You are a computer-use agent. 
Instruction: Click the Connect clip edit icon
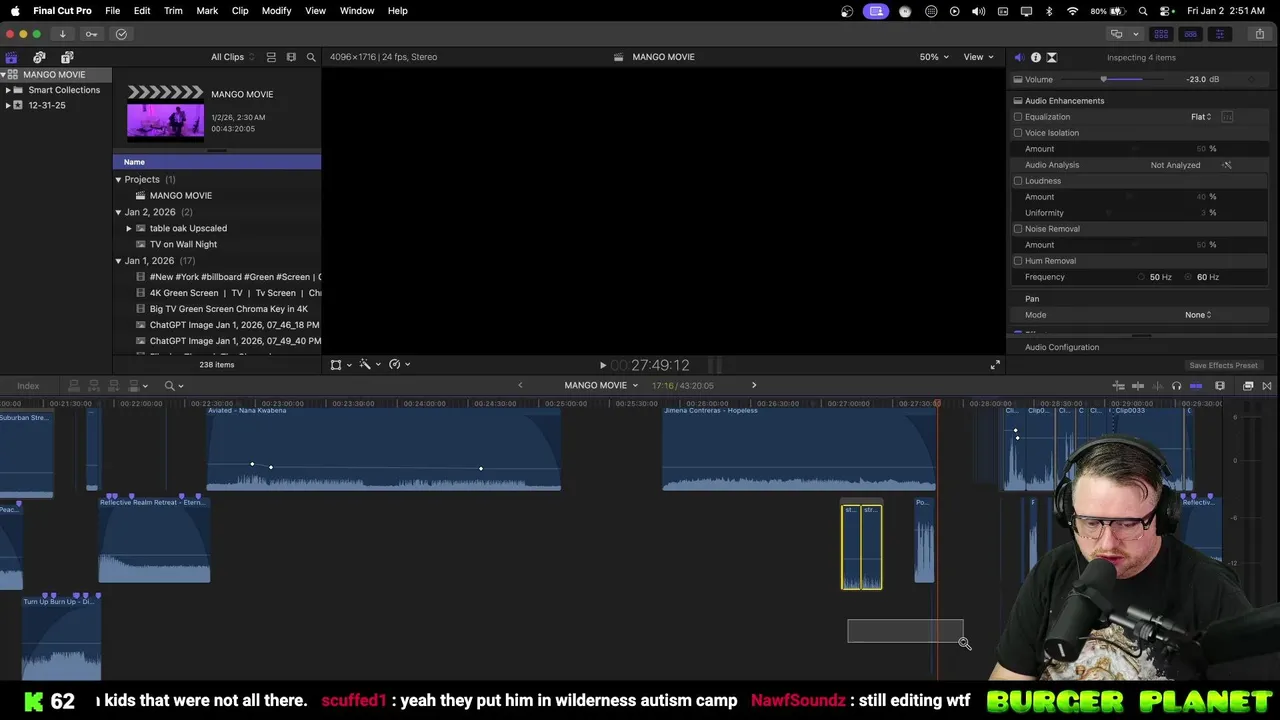coord(73,385)
